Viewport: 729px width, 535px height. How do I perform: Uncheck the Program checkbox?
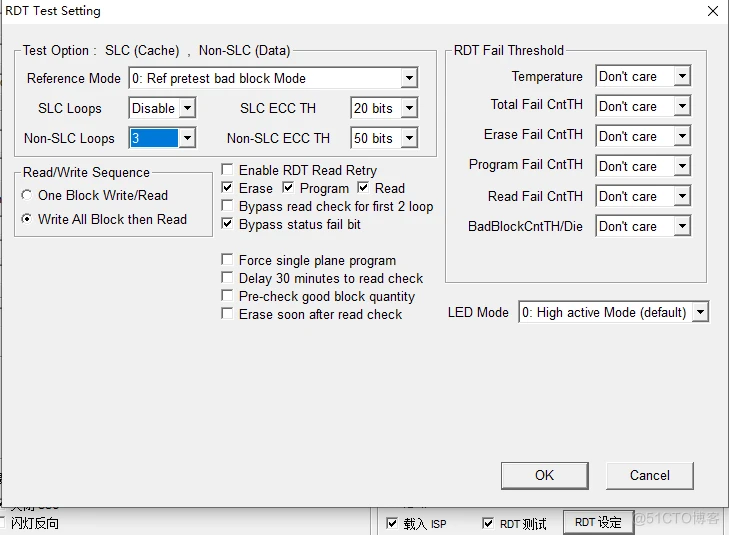288,187
